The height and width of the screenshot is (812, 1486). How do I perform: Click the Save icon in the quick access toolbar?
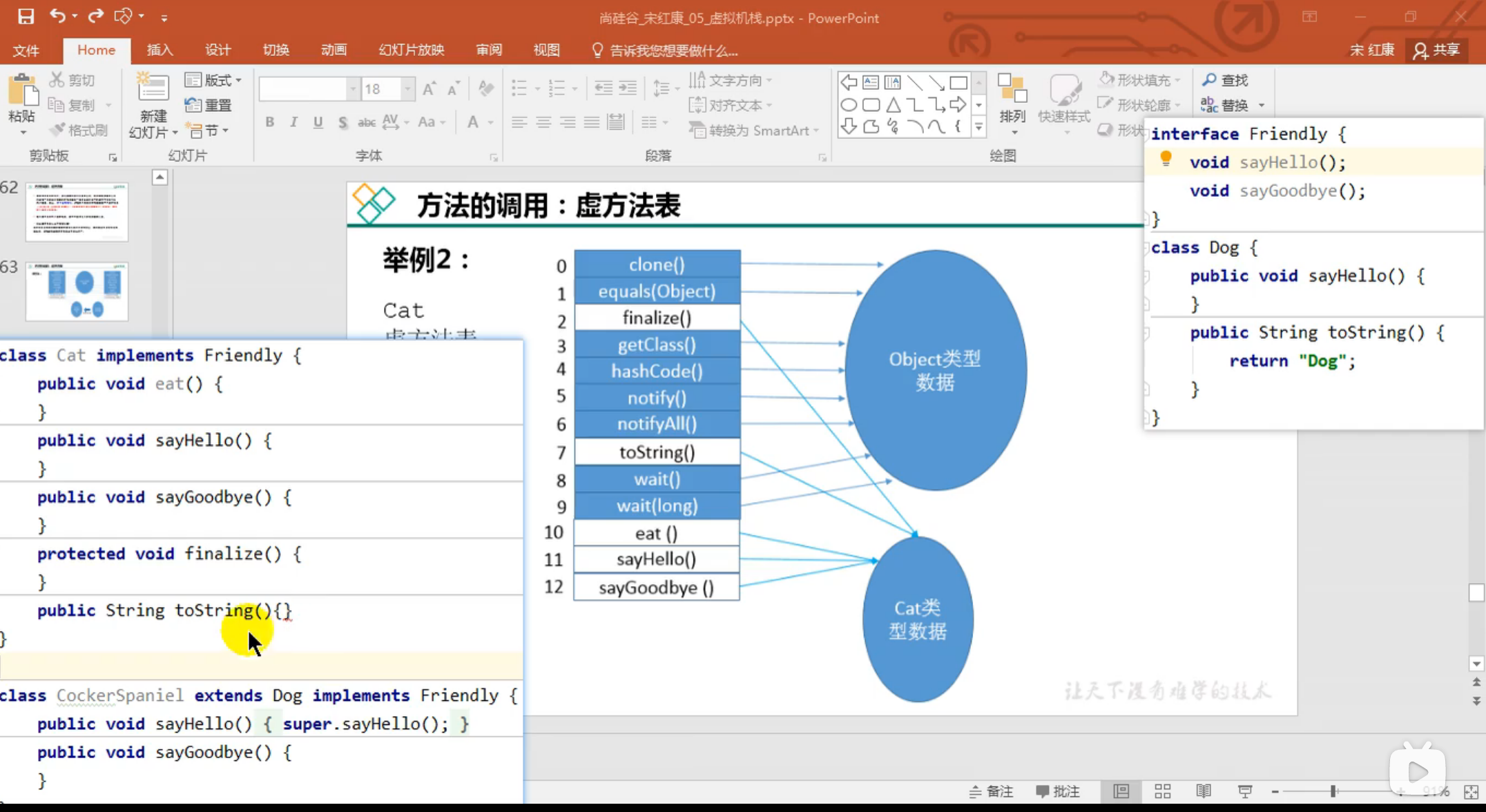(26, 17)
